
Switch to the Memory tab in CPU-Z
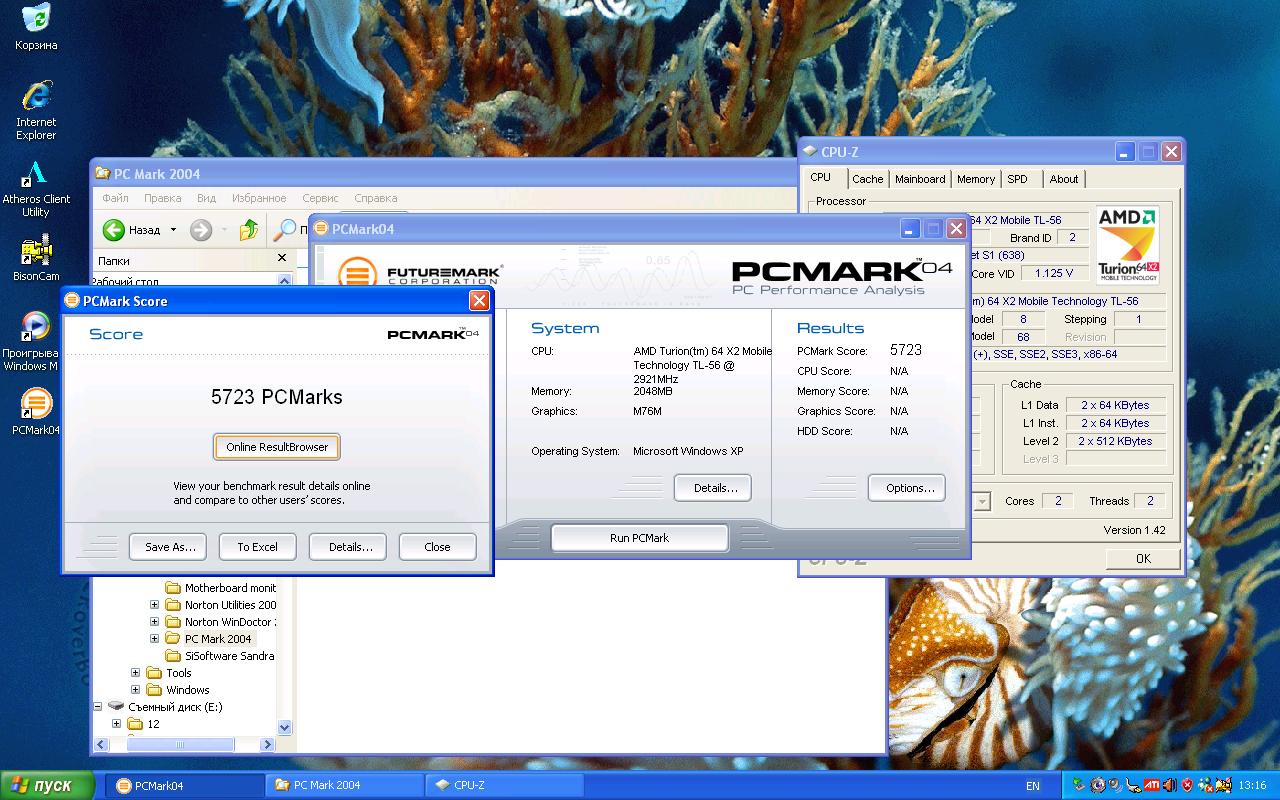976,179
